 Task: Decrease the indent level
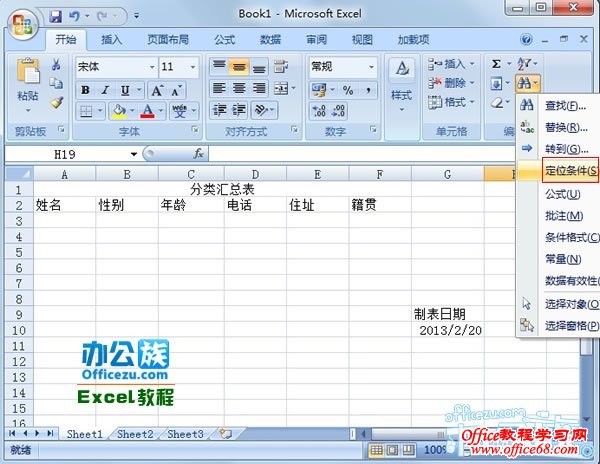220,110
